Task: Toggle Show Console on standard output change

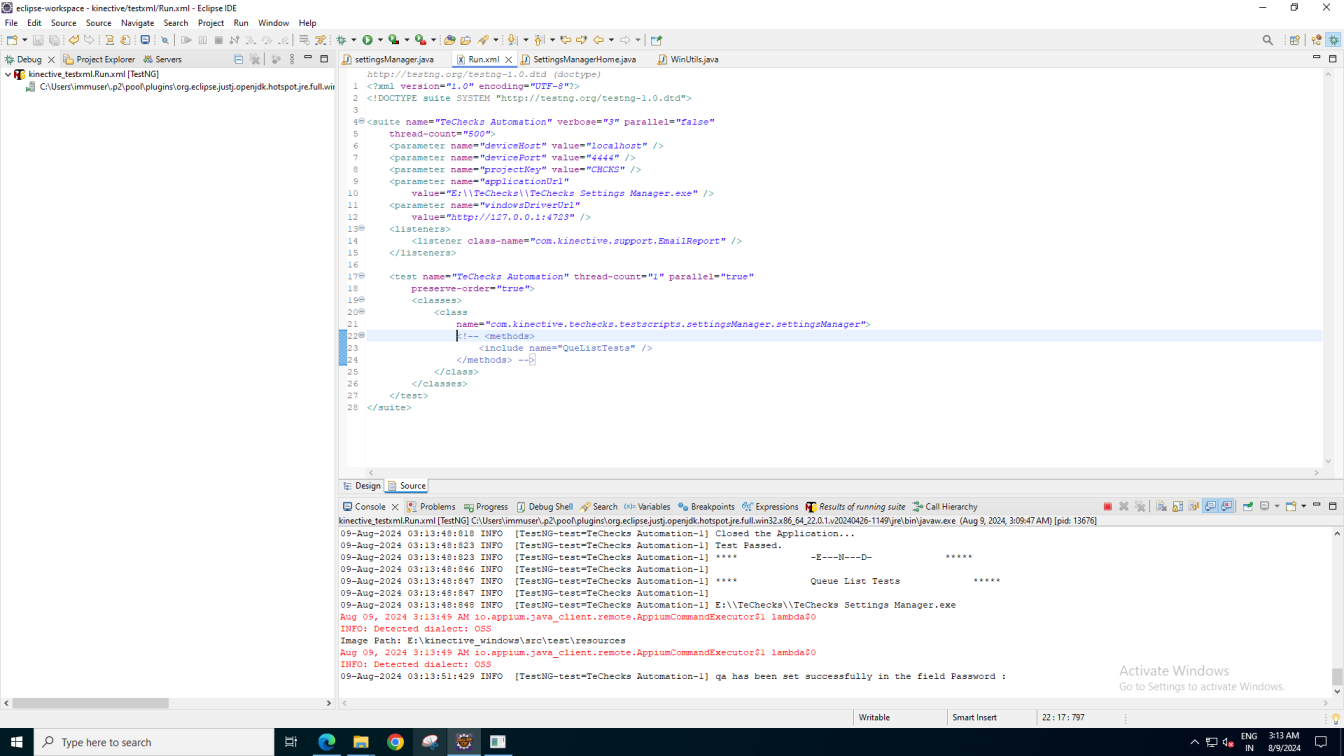Action: (x=1210, y=507)
